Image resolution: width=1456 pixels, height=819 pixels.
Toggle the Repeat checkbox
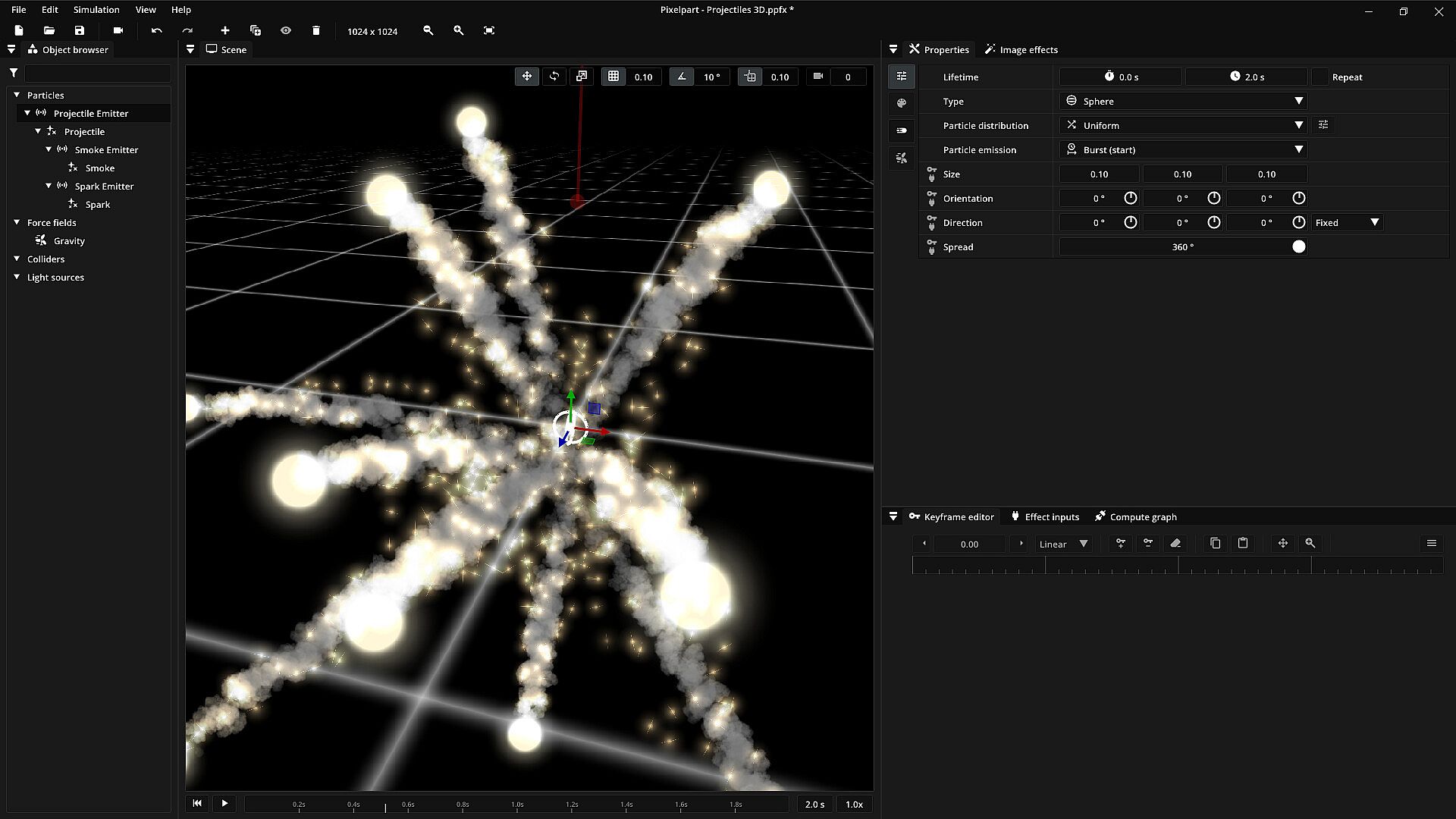coord(1320,77)
